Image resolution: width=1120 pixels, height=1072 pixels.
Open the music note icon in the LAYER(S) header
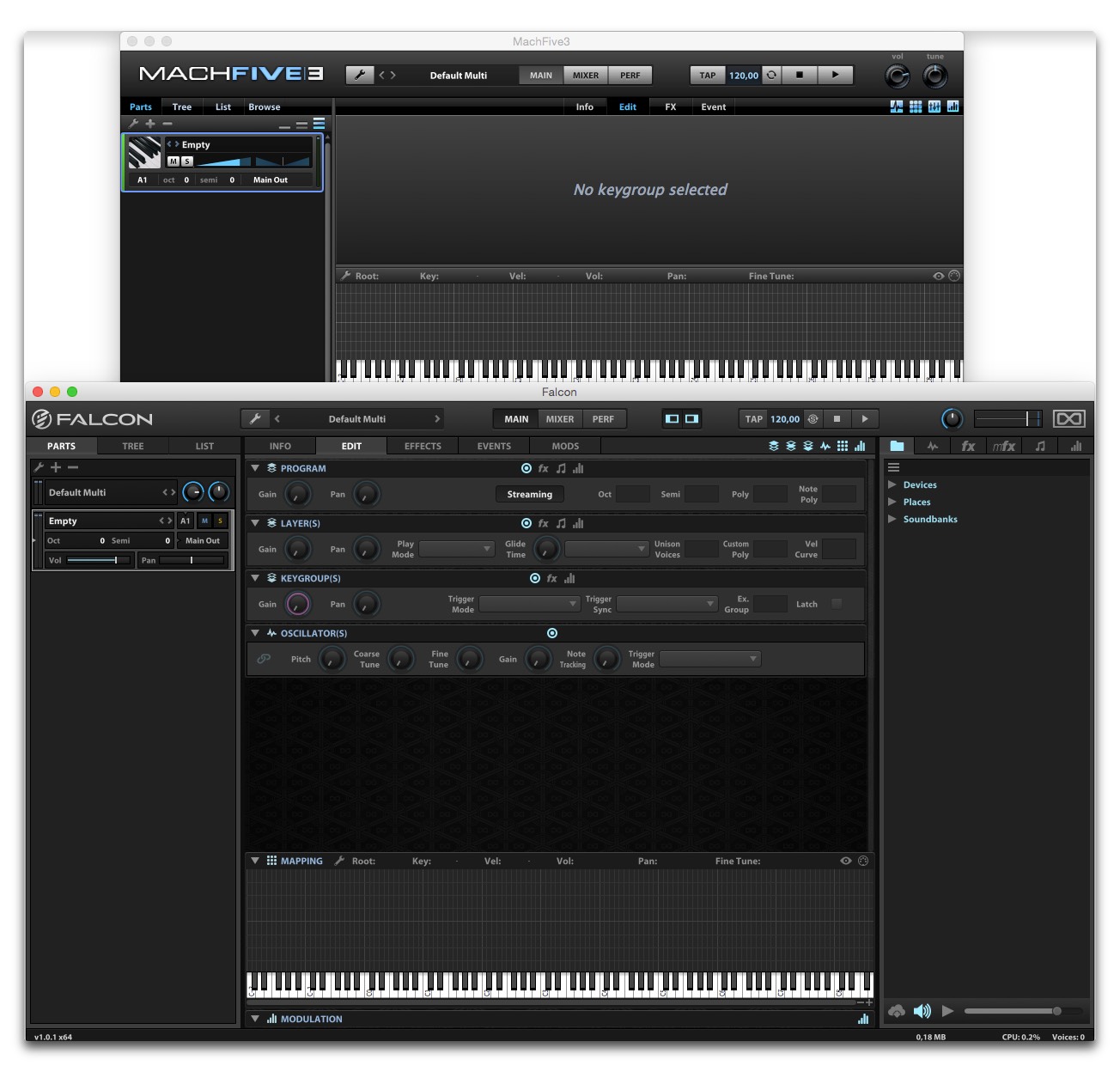pyautogui.click(x=561, y=523)
